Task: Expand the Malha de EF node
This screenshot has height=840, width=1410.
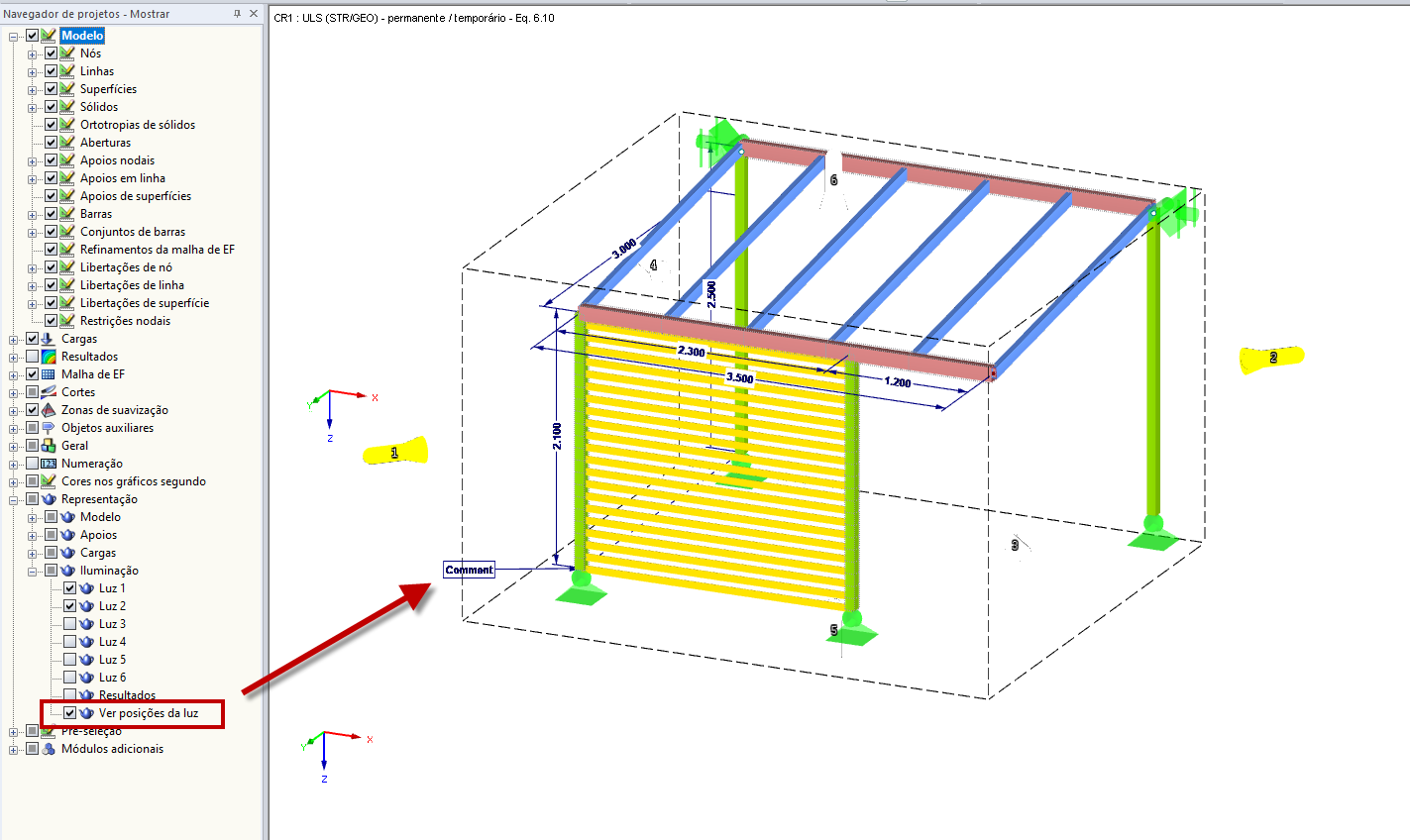Action: click(x=14, y=374)
